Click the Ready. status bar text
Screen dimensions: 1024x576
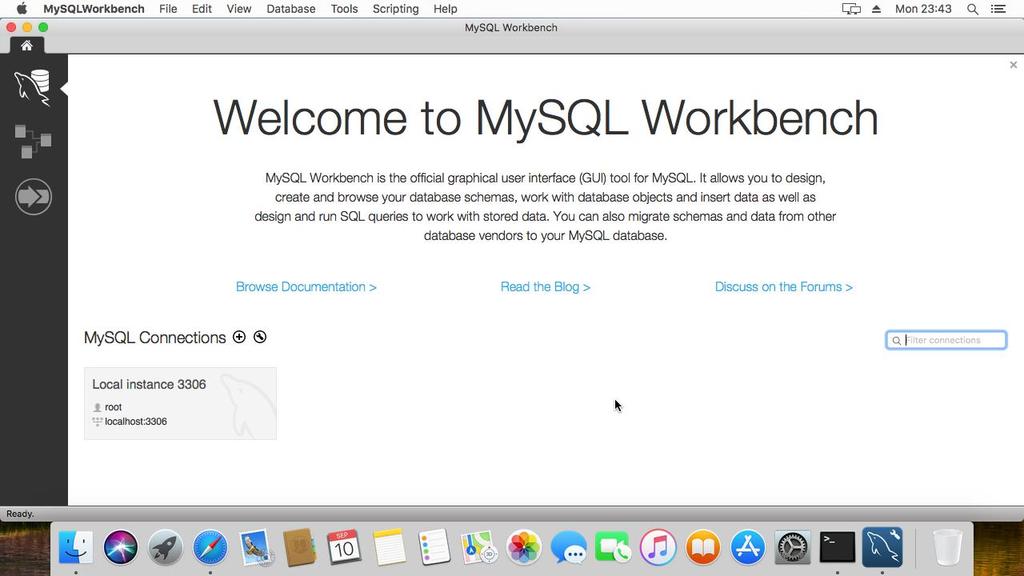pos(20,514)
